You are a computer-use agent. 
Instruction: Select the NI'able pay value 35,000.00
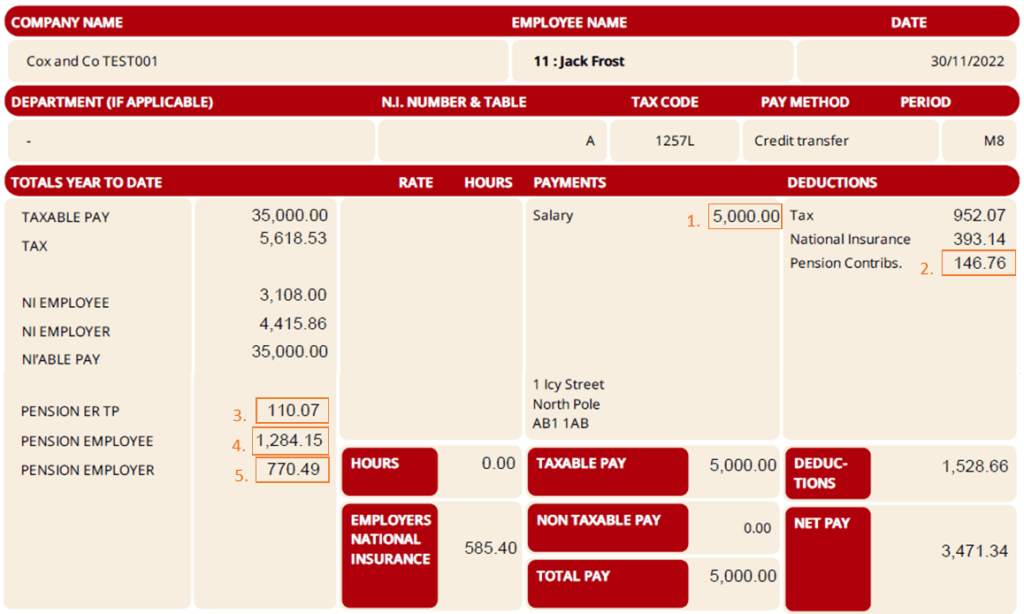pyautogui.click(x=290, y=351)
